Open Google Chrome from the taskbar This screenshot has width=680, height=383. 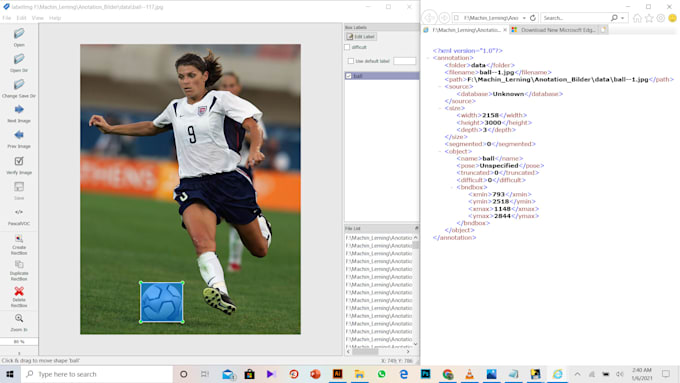pyautogui.click(x=448, y=374)
